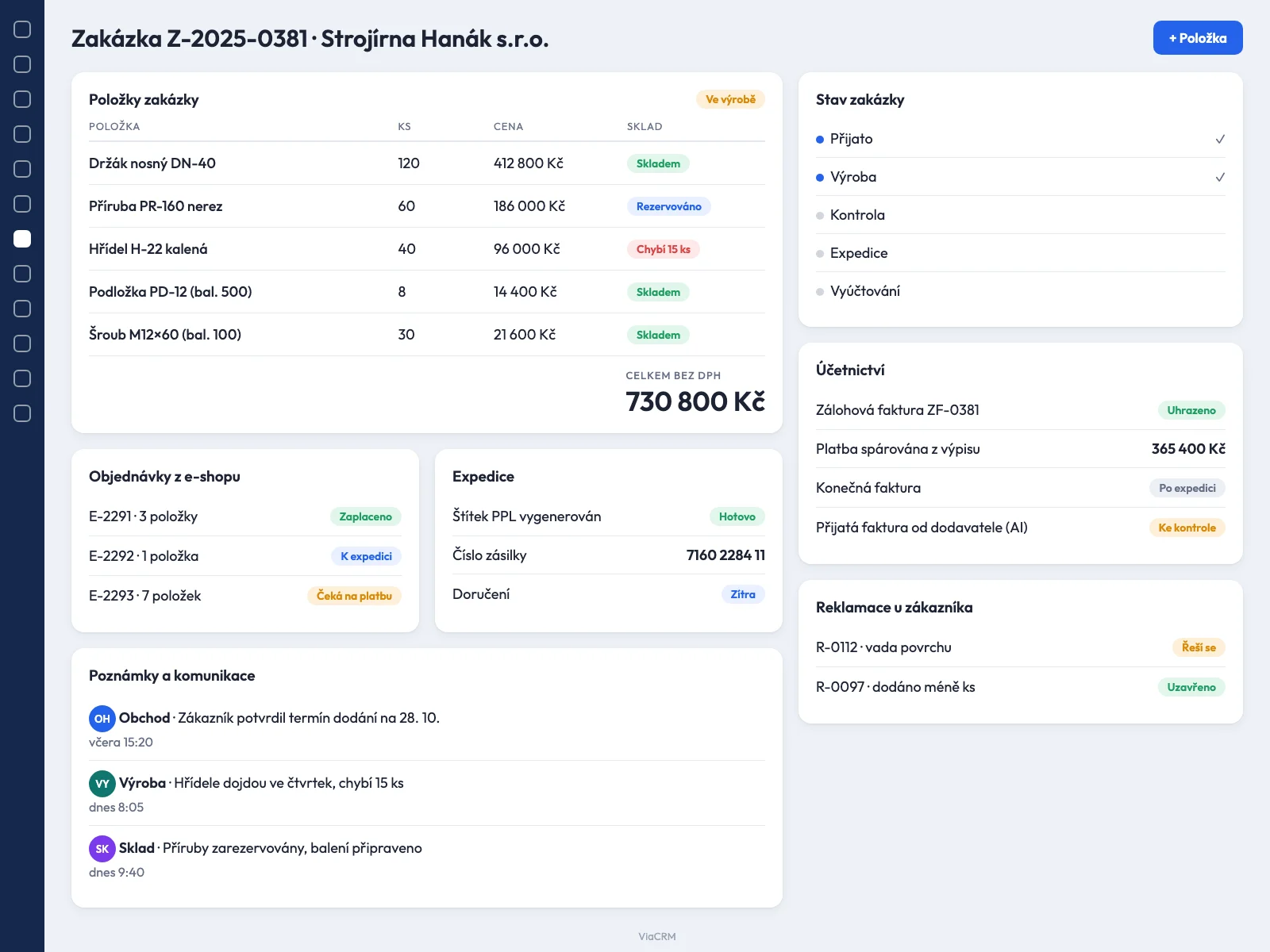Click the checkmark on the Přijato row

[x=1220, y=139]
